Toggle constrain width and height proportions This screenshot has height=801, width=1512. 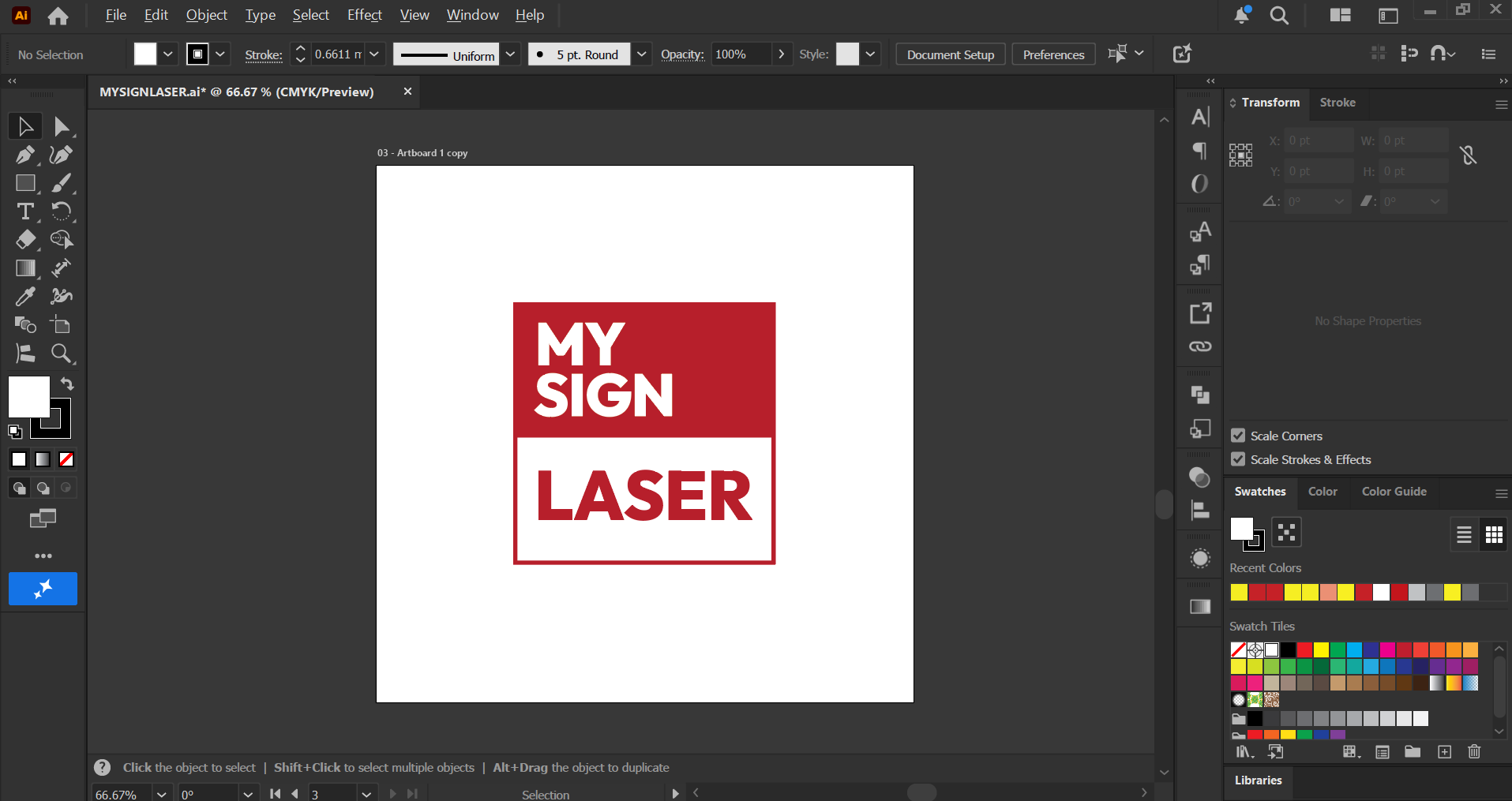point(1468,155)
